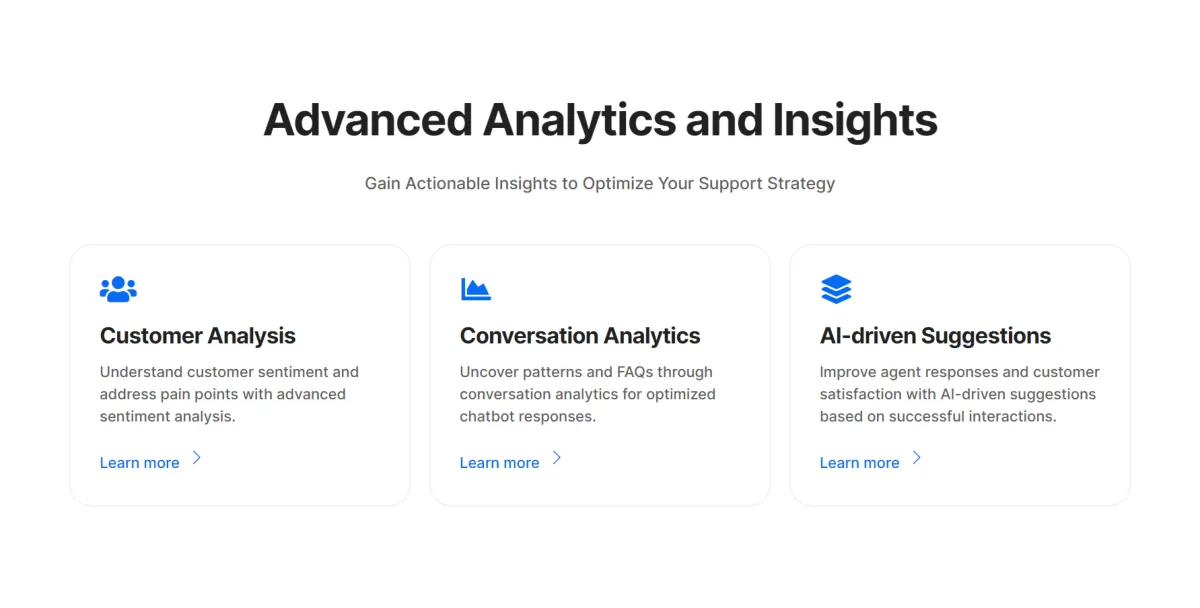Select the Conversation Analytics heading text
This screenshot has width=1200, height=608.
[580, 336]
